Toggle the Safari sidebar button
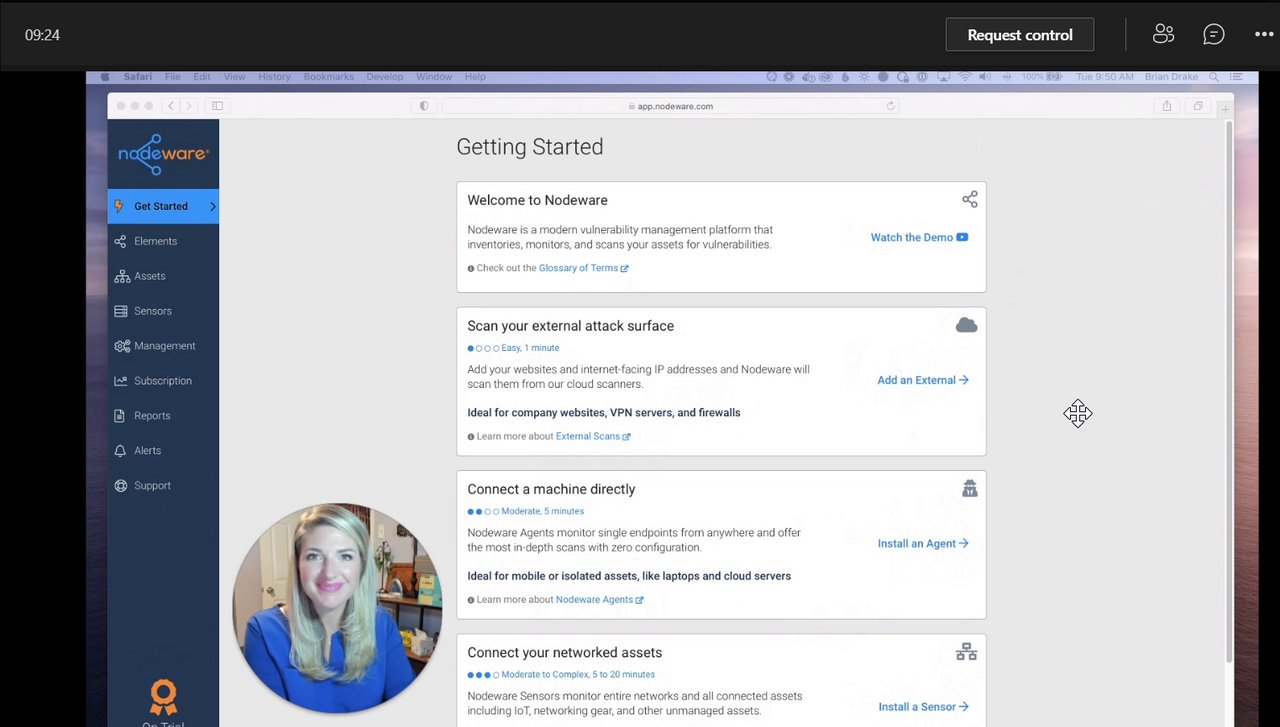This screenshot has height=727, width=1280. [x=217, y=106]
